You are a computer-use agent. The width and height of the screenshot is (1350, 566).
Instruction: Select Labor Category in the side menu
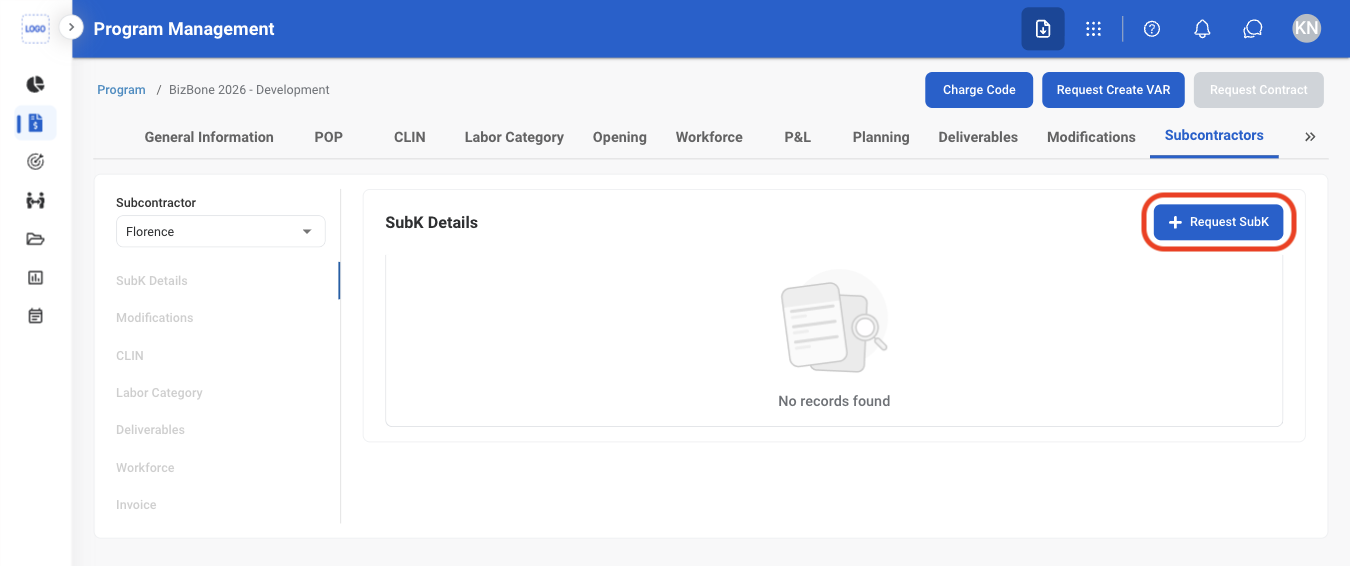(159, 393)
